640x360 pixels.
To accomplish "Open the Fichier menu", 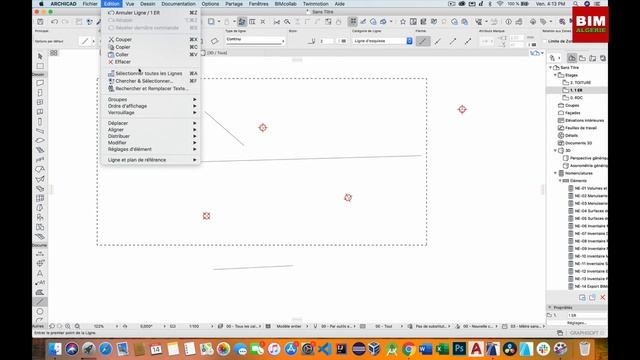I will pos(90,4).
